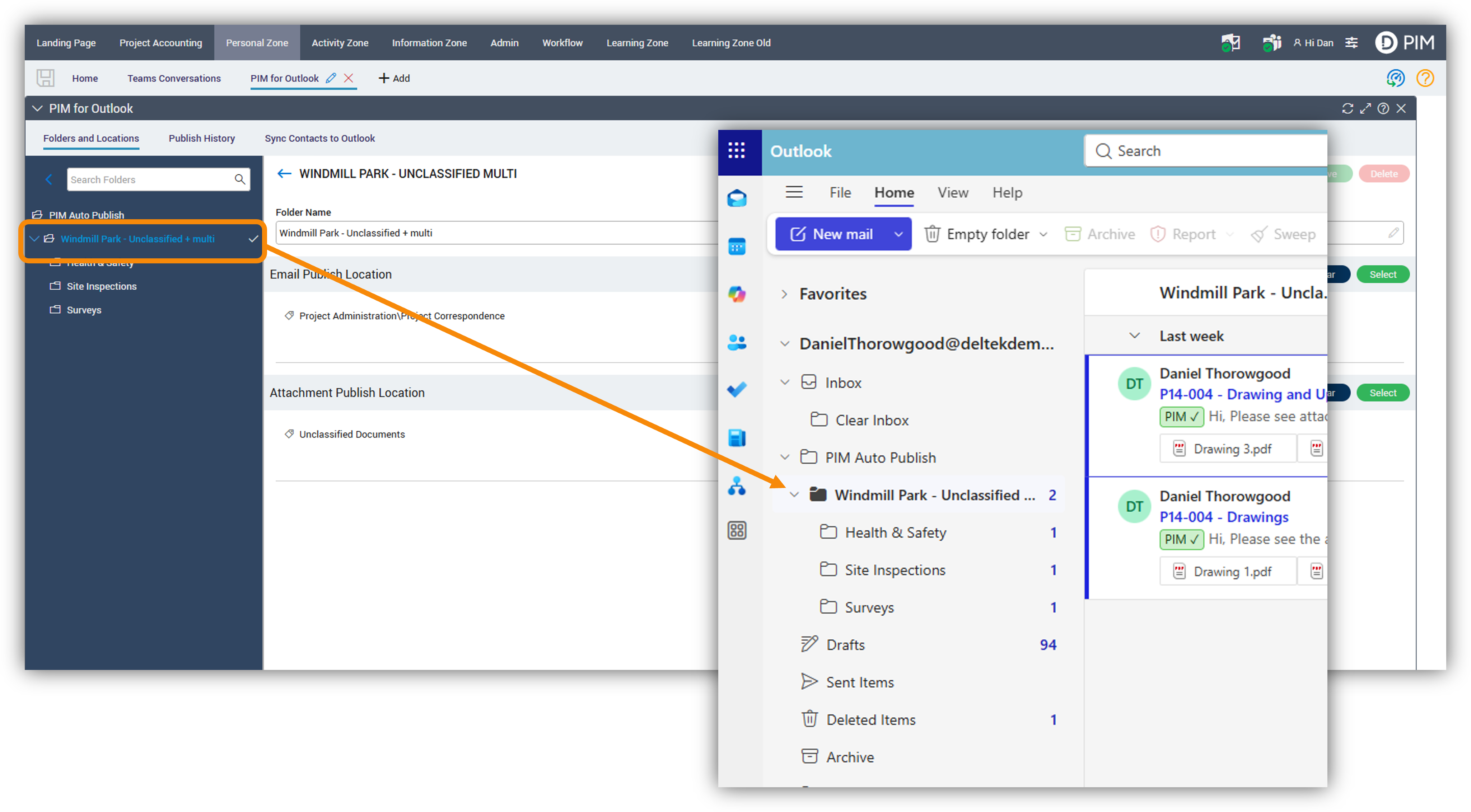The width and height of the screenshot is (1471, 812).
Task: Toggle Outlook navigation pane hamburger menu
Action: [794, 192]
